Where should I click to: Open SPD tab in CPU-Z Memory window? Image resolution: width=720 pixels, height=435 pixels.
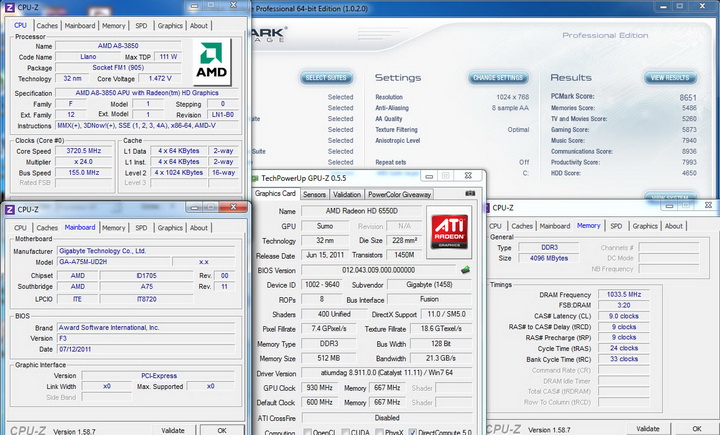point(616,226)
